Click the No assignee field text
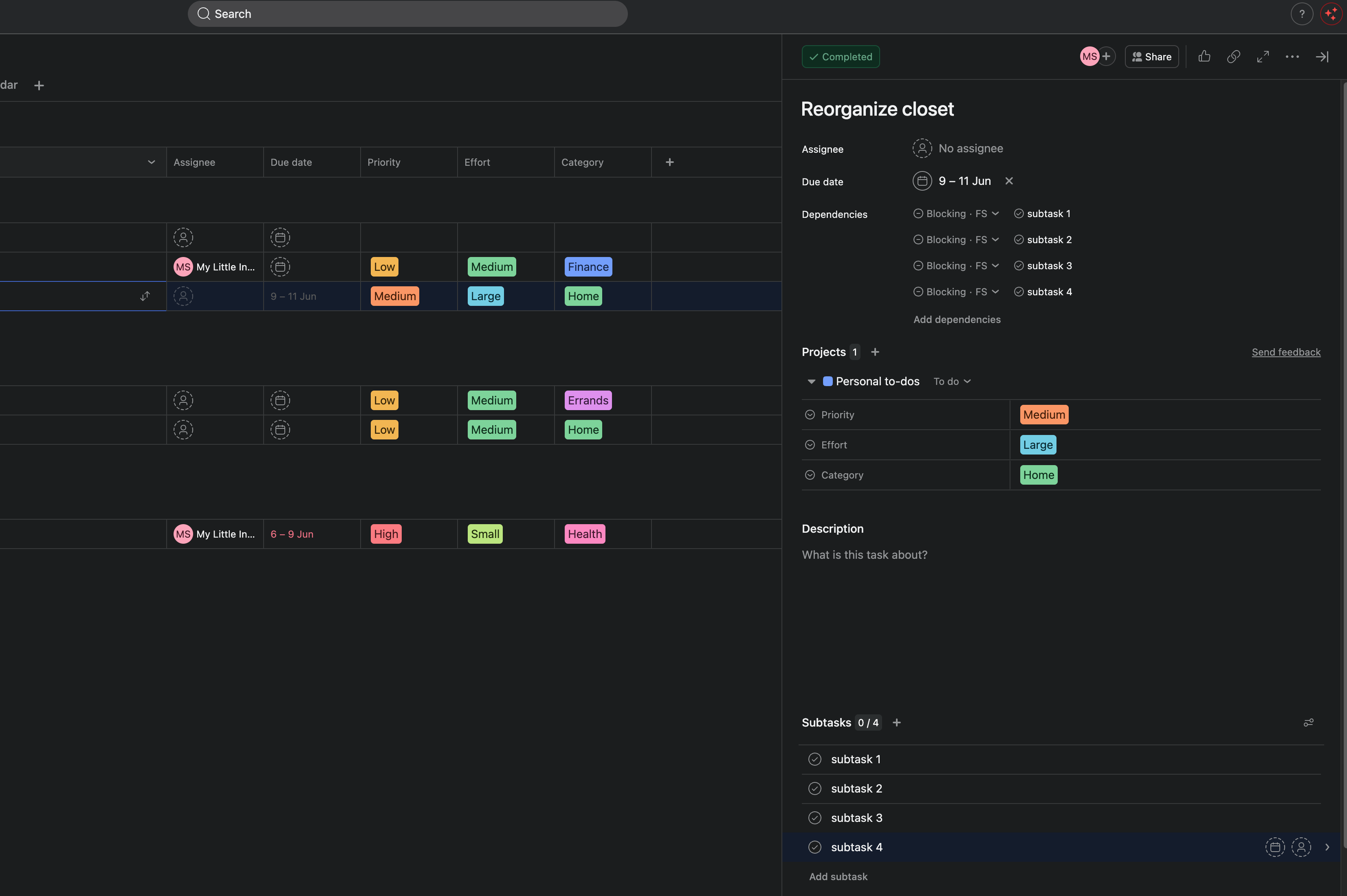The height and width of the screenshot is (896, 1347). [971, 149]
